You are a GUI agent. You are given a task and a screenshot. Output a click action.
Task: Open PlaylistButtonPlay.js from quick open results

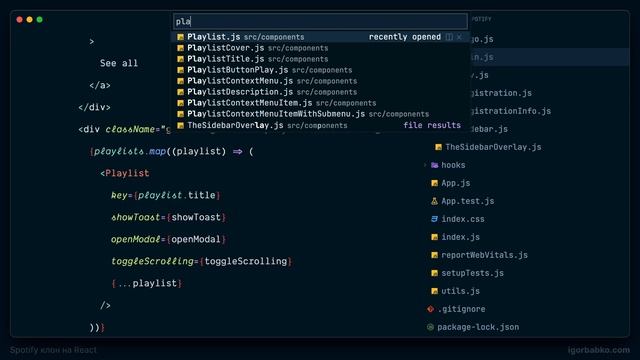(320, 70)
